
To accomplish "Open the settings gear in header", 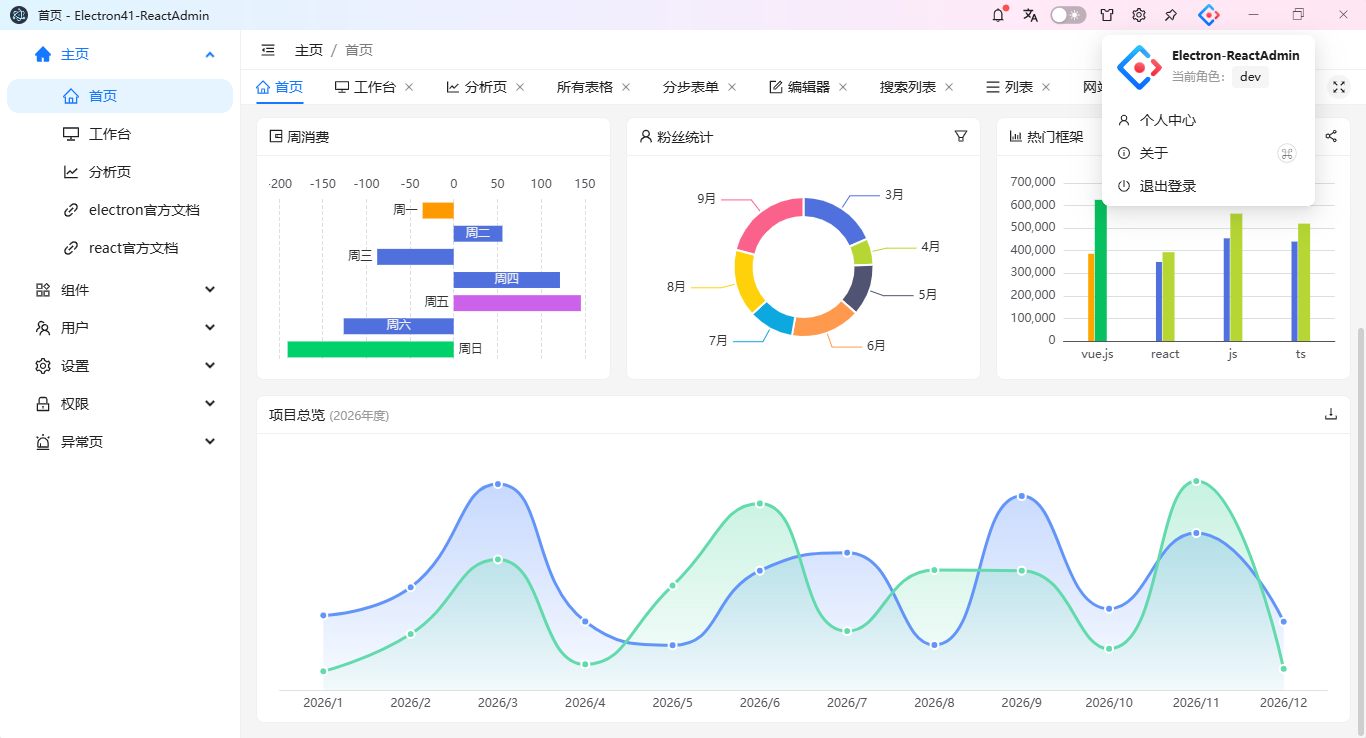I will tap(1139, 15).
